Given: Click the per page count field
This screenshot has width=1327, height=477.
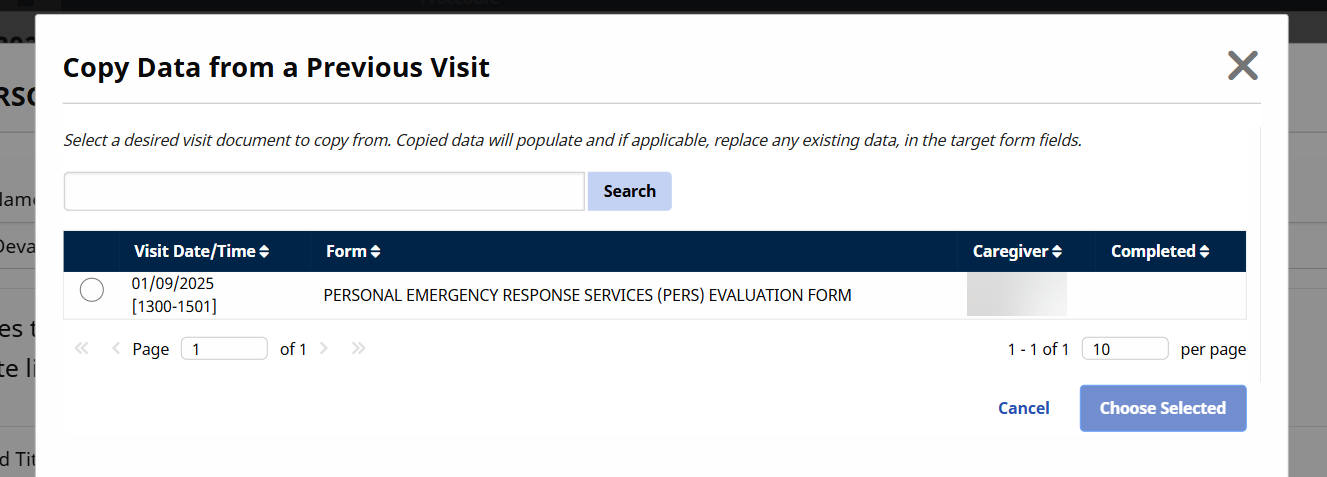Looking at the screenshot, I should point(1124,349).
